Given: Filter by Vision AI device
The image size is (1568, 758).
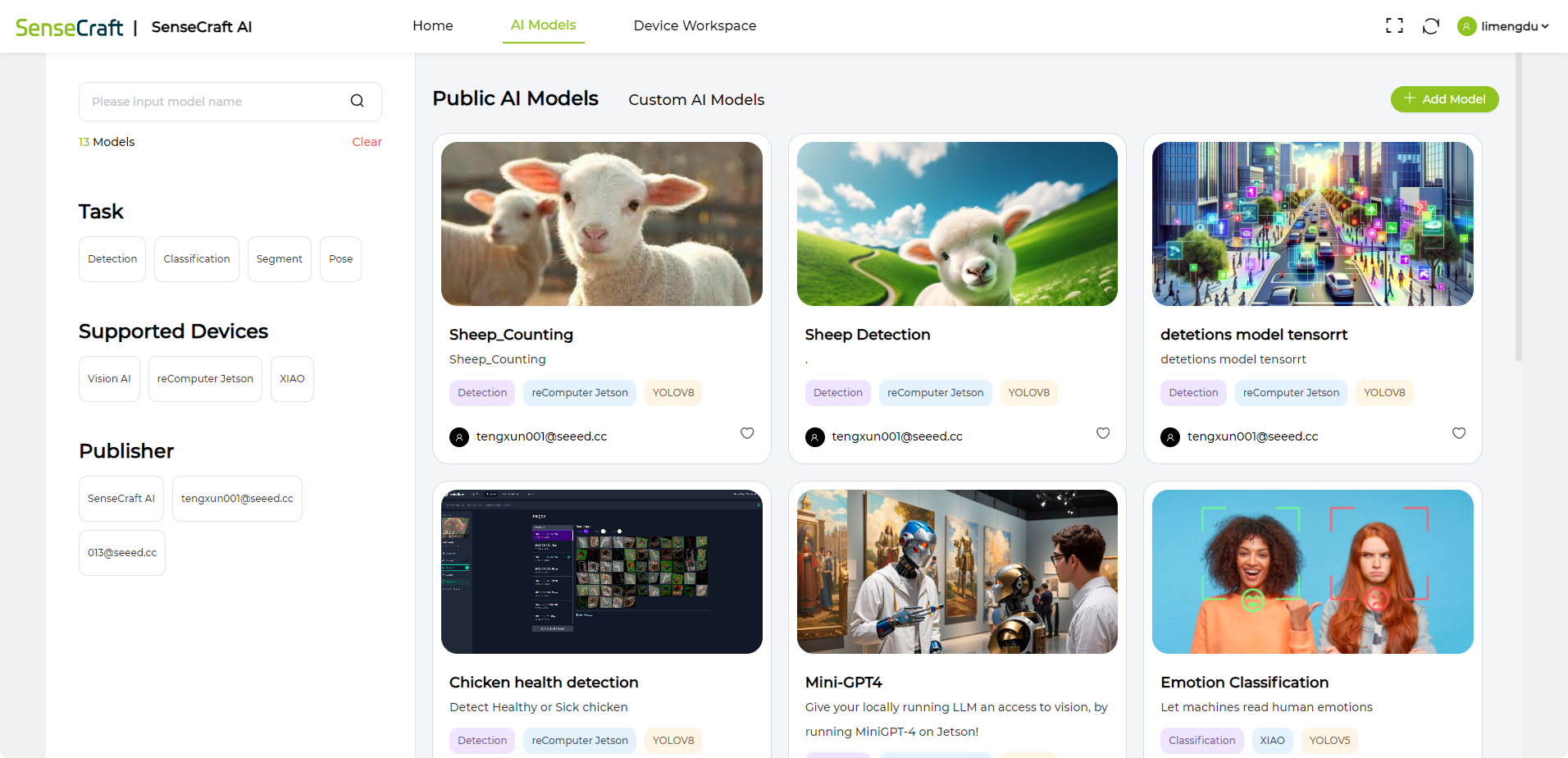Looking at the screenshot, I should tap(109, 379).
